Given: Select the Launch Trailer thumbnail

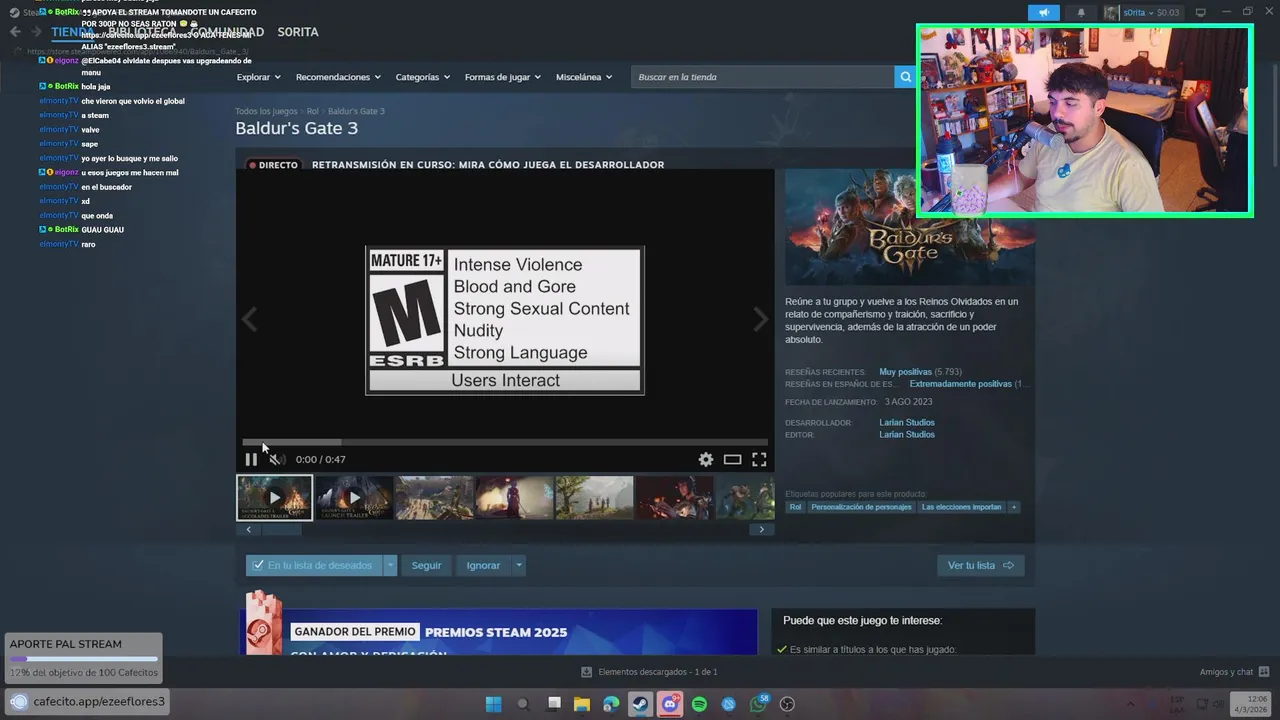Looking at the screenshot, I should coord(354,497).
